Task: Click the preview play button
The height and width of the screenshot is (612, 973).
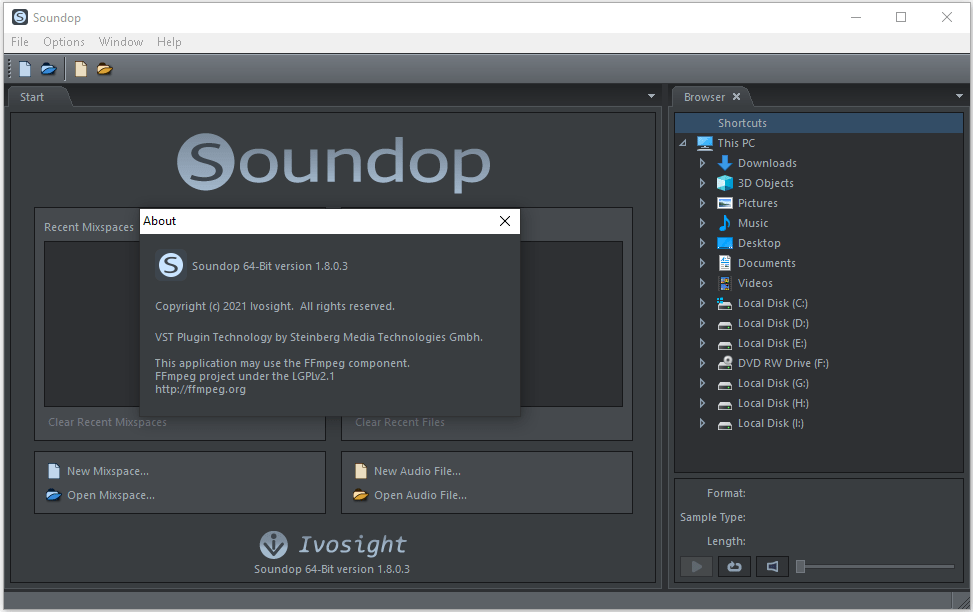Action: coord(696,566)
